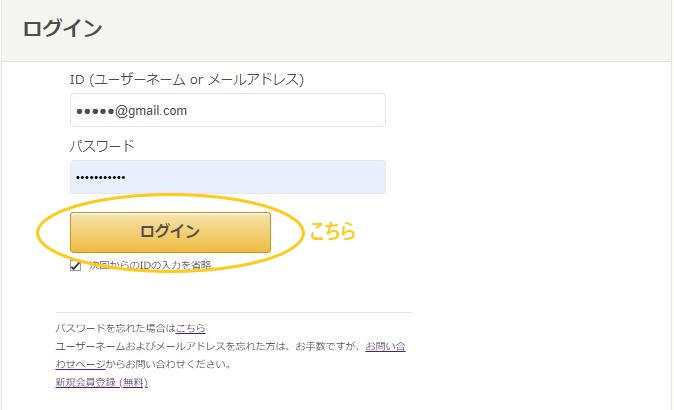Click the 次回からのIDの入力を省略 label text
Screen dimensions: 674x410
coord(150,265)
